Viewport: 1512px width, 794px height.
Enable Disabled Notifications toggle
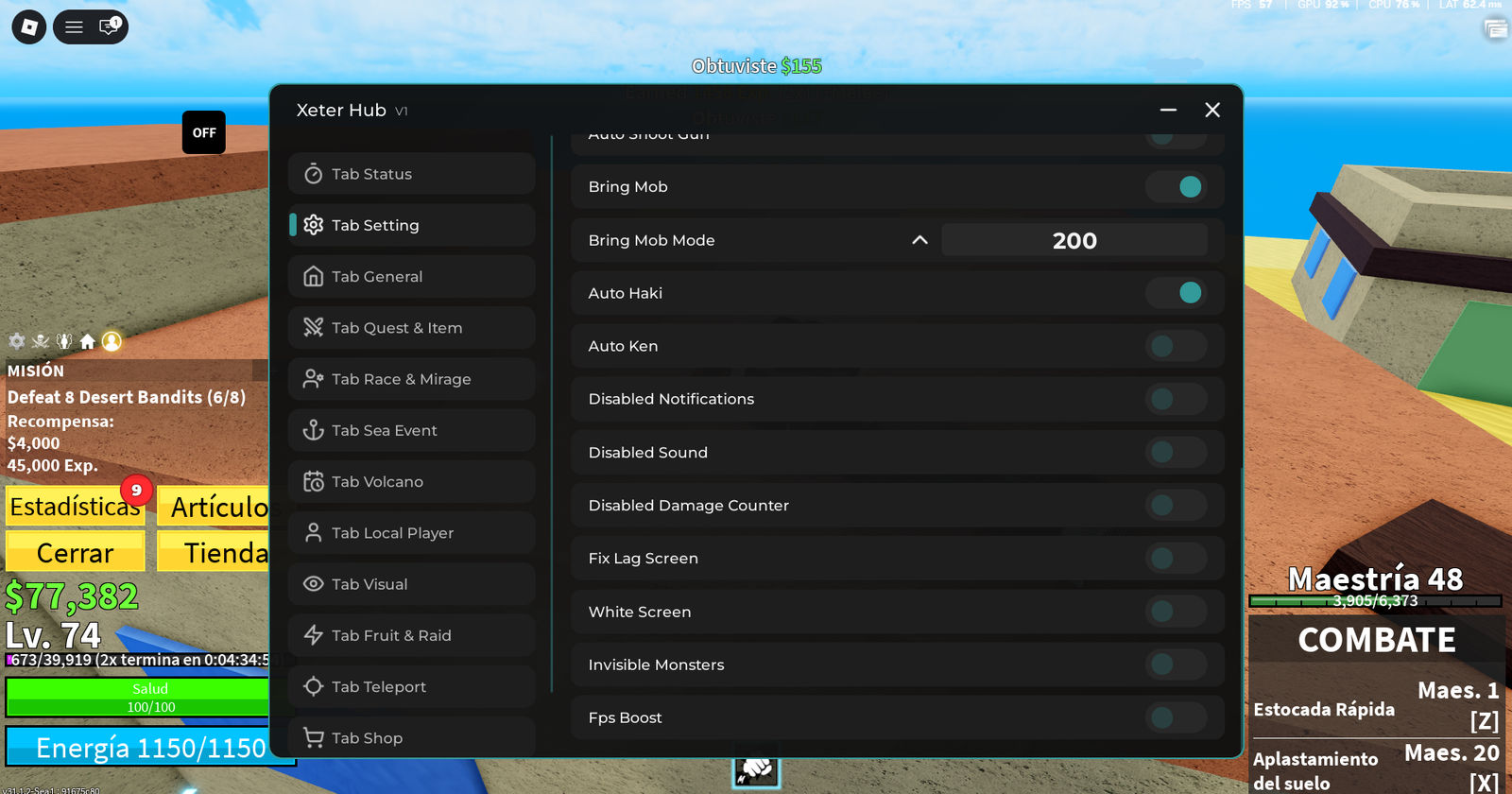click(1177, 399)
